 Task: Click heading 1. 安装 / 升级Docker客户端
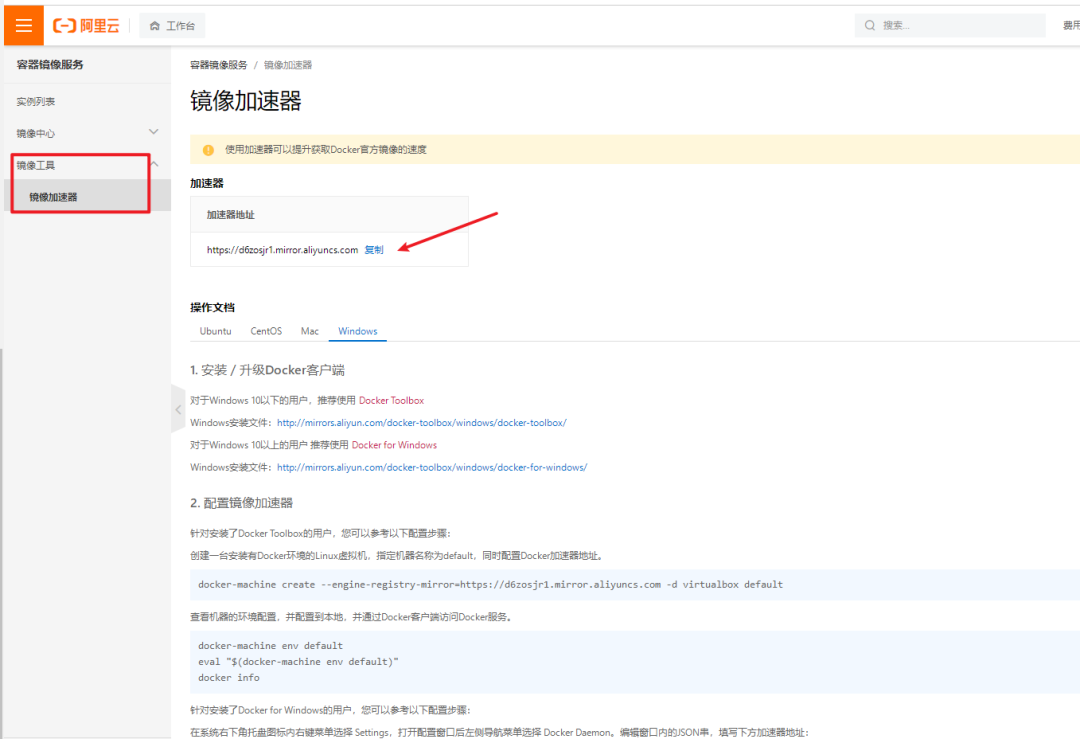267,370
